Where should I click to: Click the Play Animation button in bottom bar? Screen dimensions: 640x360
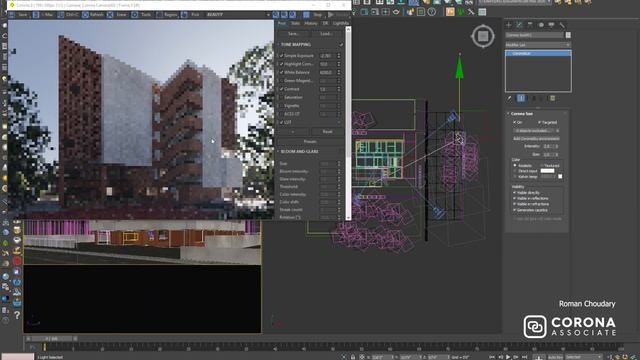coord(508,357)
